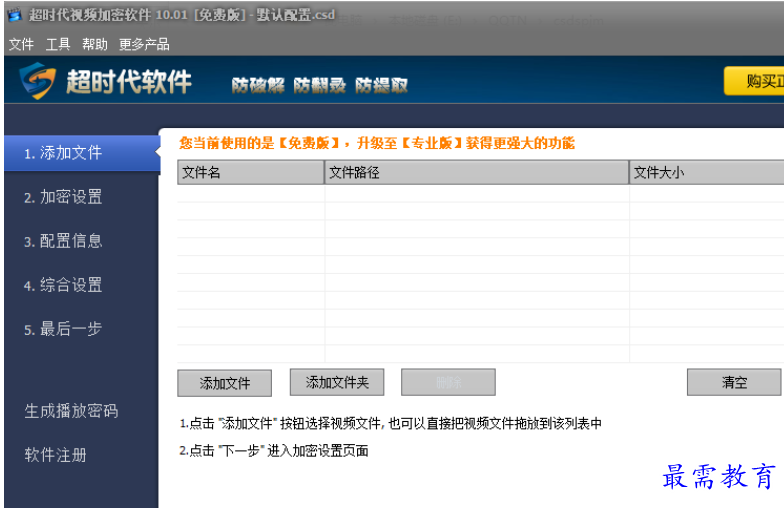This screenshot has height=508, width=784.
Task: Open the 帮助 menu
Action: tap(95, 44)
